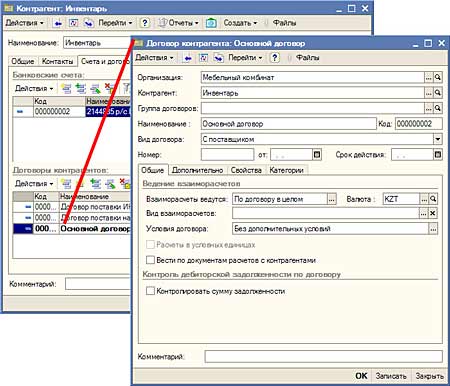Click Наименование field with Основной договор
450x386 pixels.
[x=289, y=124]
